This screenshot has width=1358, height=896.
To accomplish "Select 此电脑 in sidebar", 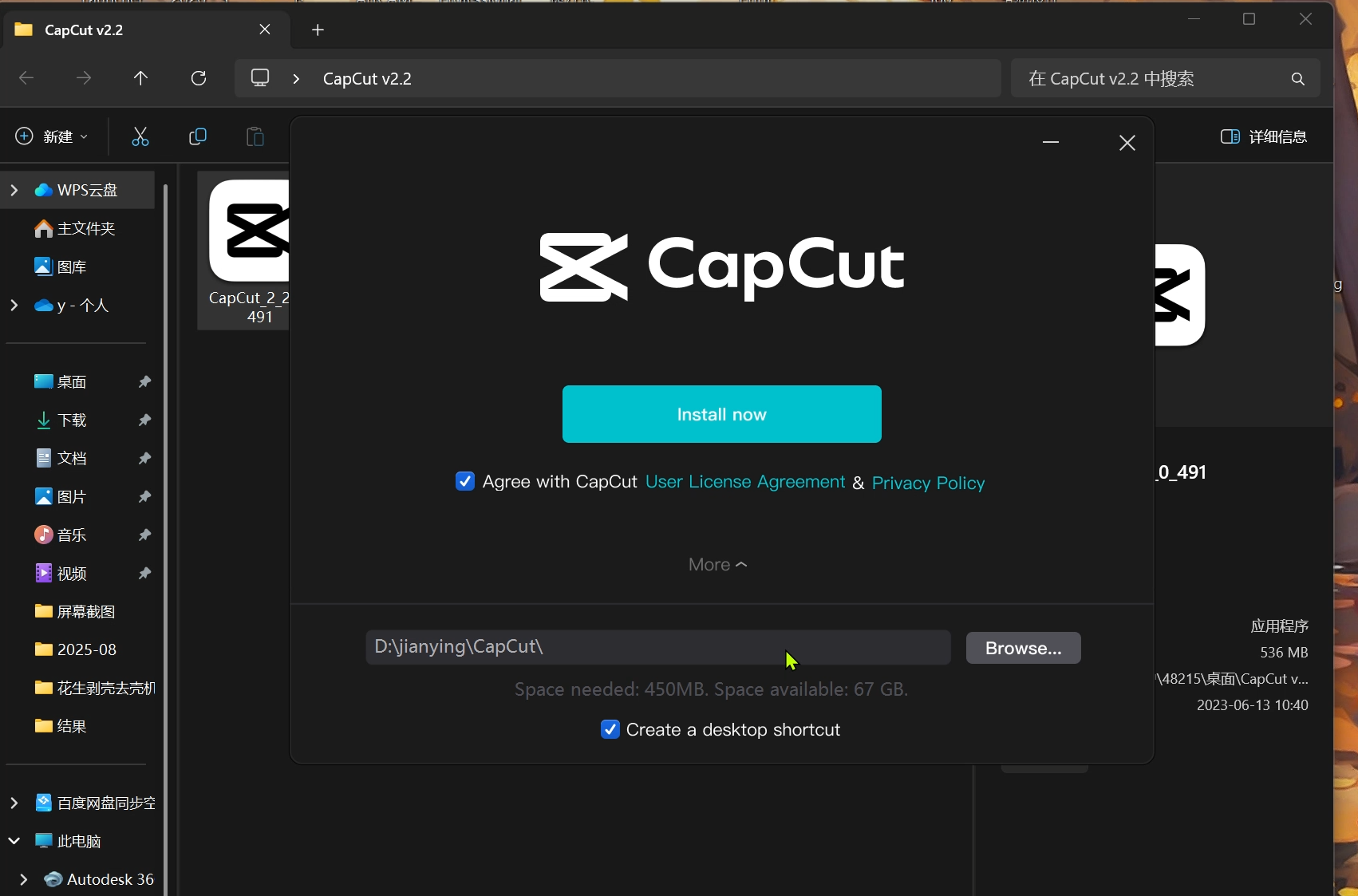I will click(68, 841).
